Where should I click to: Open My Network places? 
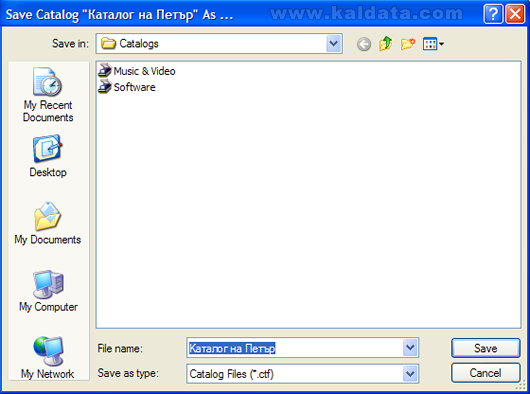point(48,358)
